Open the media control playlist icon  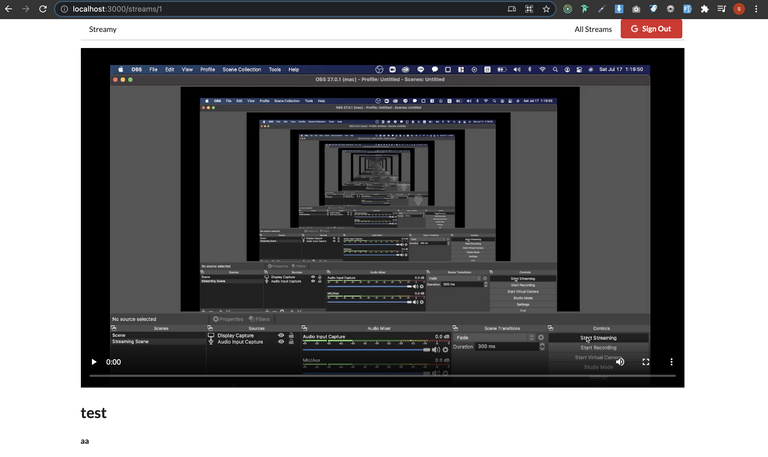721,9
